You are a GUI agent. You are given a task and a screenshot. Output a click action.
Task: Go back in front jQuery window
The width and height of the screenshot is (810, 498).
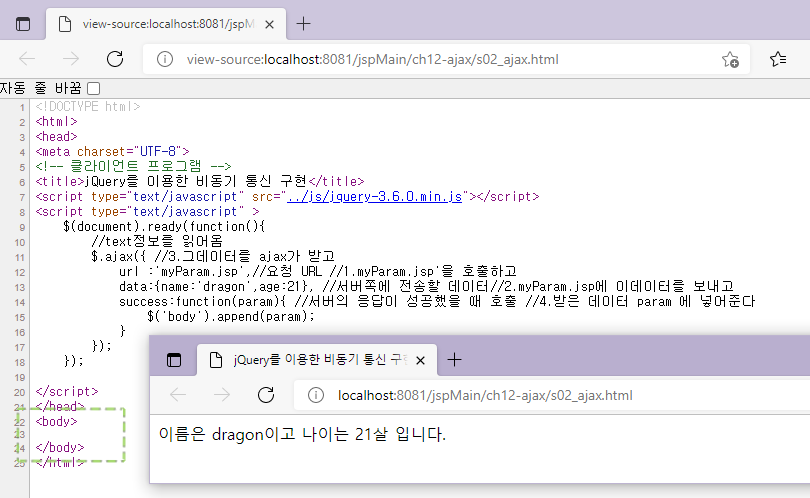point(178,395)
